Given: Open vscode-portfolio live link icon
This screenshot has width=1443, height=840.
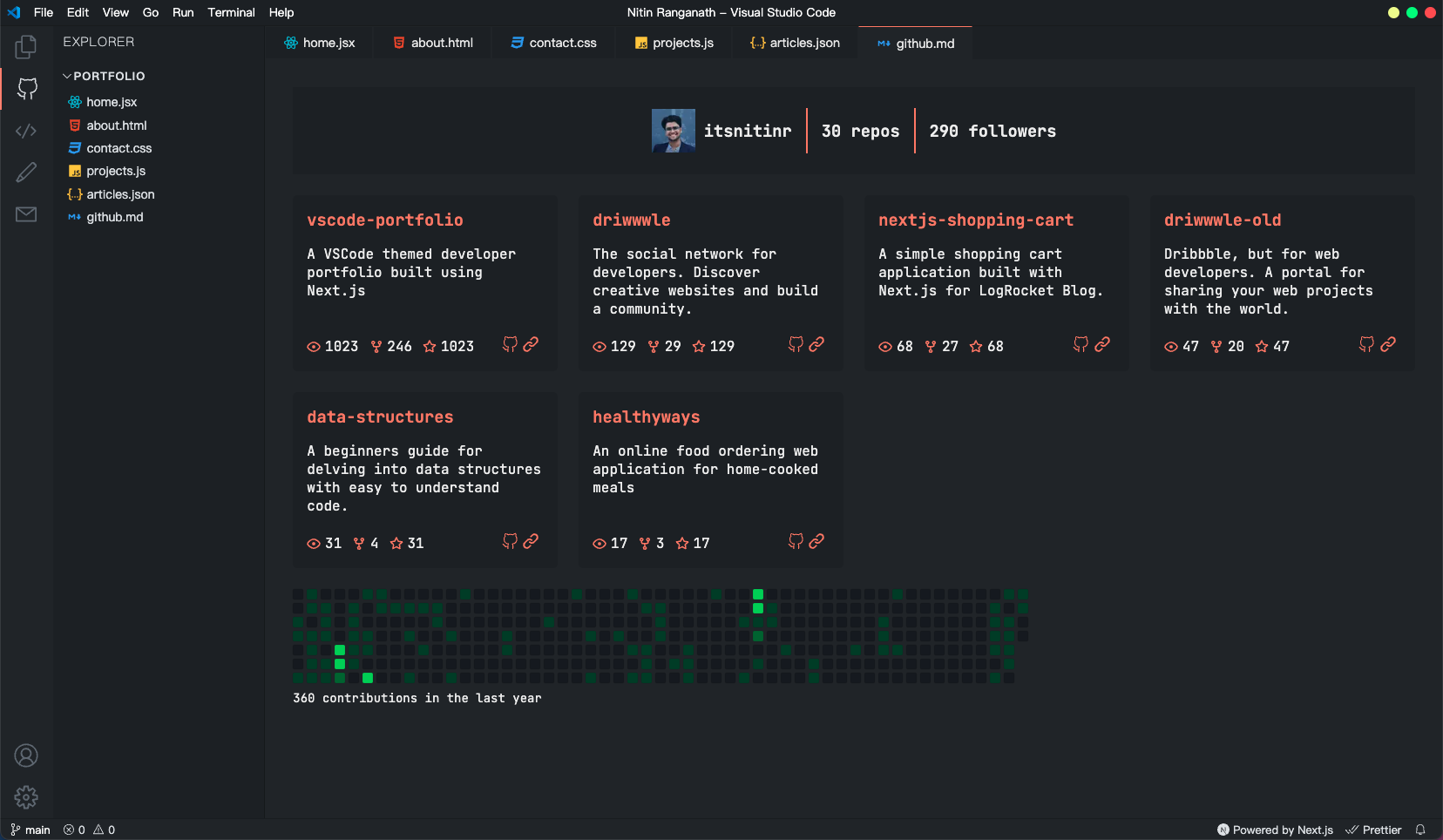Looking at the screenshot, I should point(531,344).
